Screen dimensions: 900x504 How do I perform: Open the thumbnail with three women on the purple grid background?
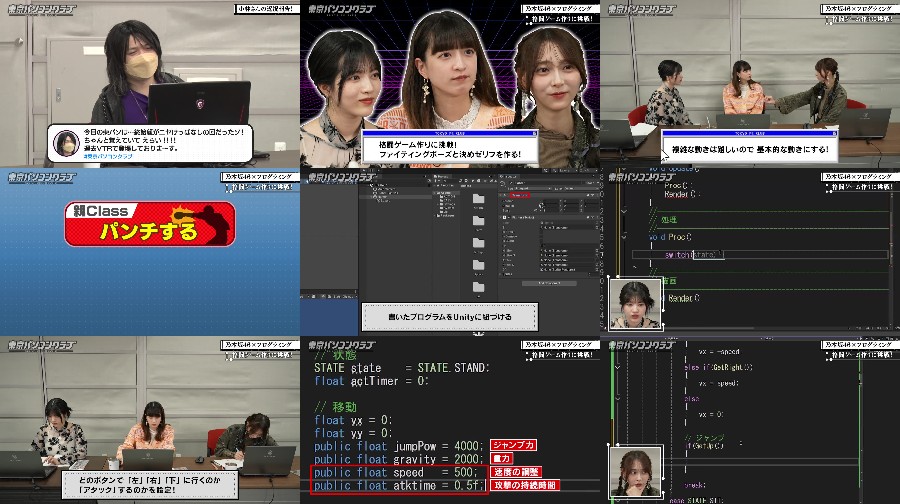point(450,84)
